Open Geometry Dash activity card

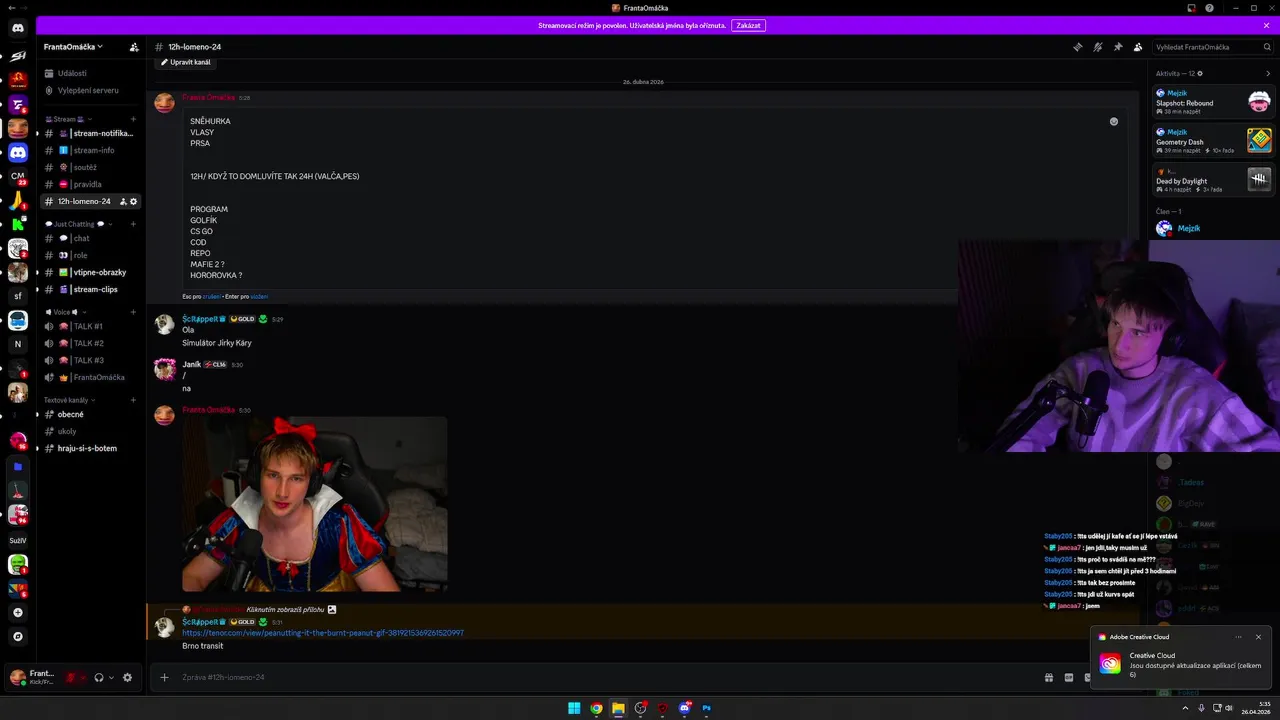(1213, 140)
